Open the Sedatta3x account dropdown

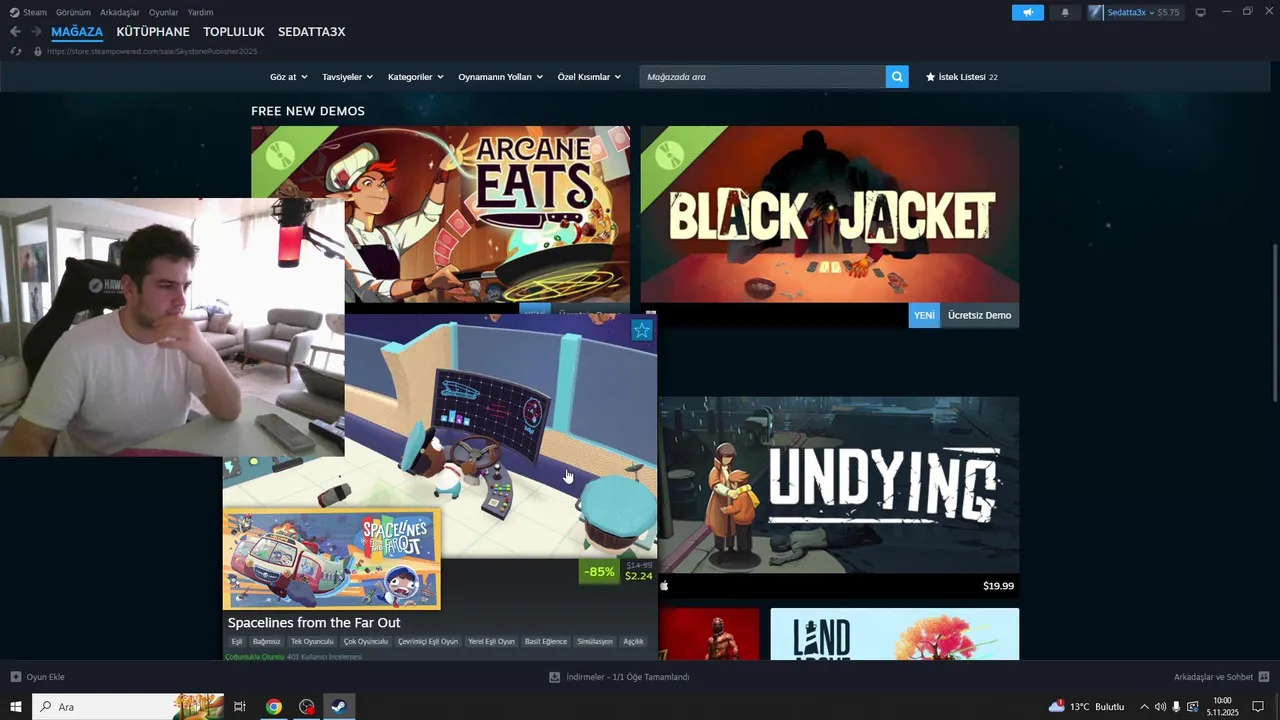click(1134, 12)
